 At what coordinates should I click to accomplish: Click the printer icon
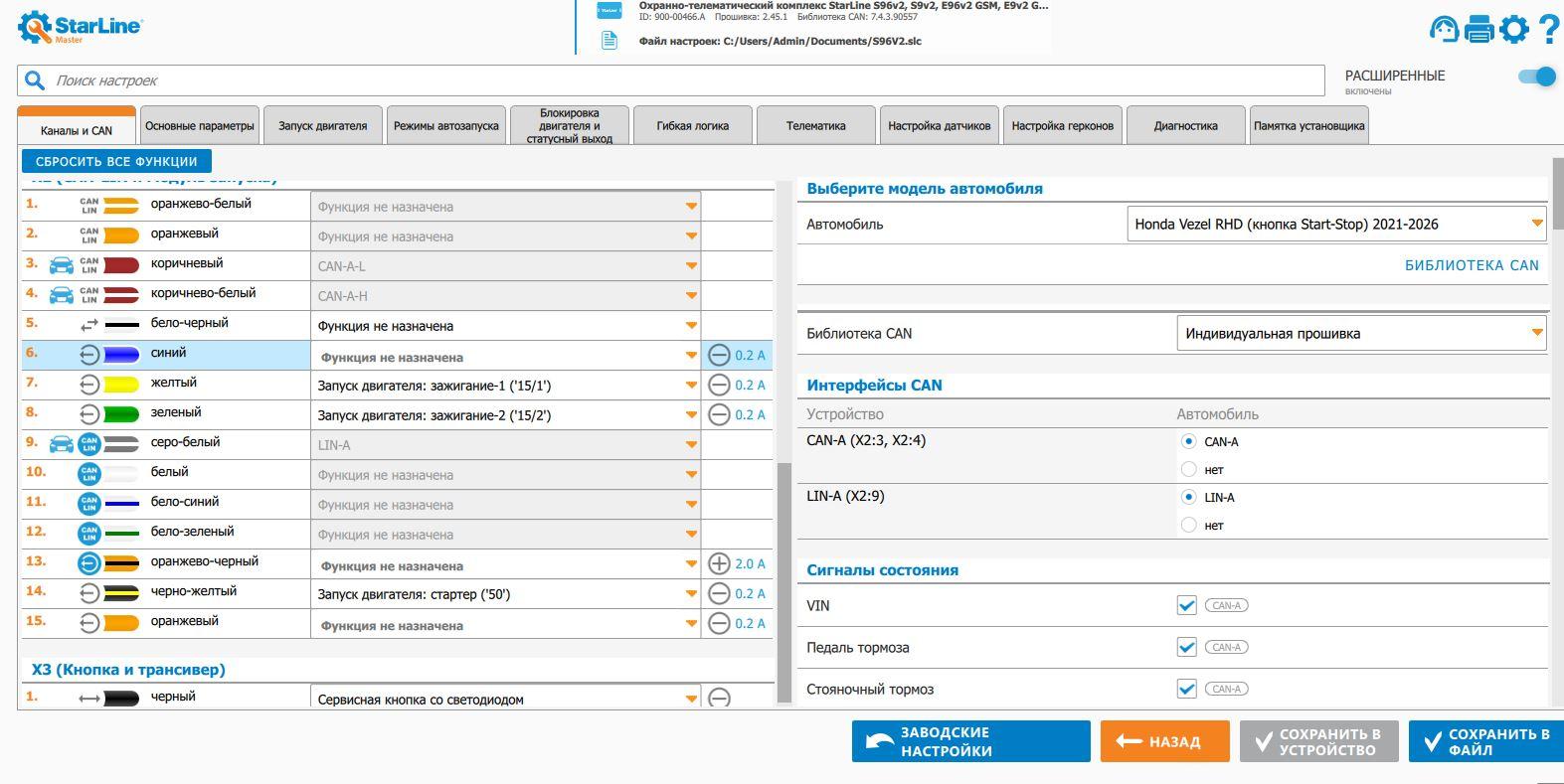tap(1479, 29)
